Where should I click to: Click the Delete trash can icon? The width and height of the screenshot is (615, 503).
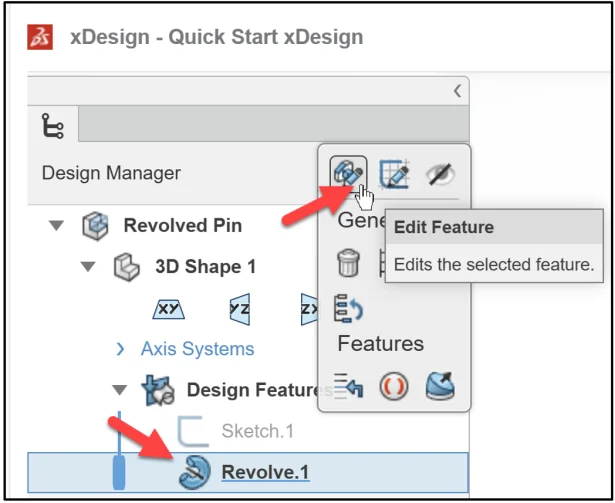[x=348, y=263]
